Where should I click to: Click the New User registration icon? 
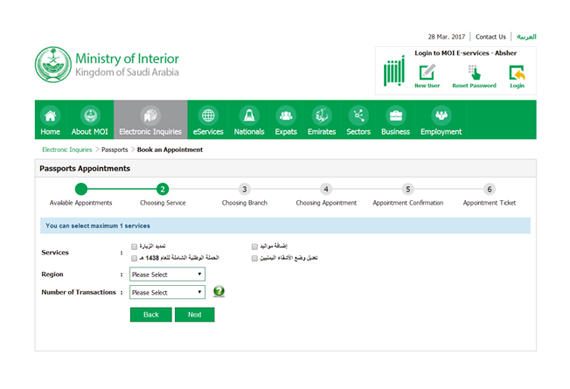[x=427, y=72]
